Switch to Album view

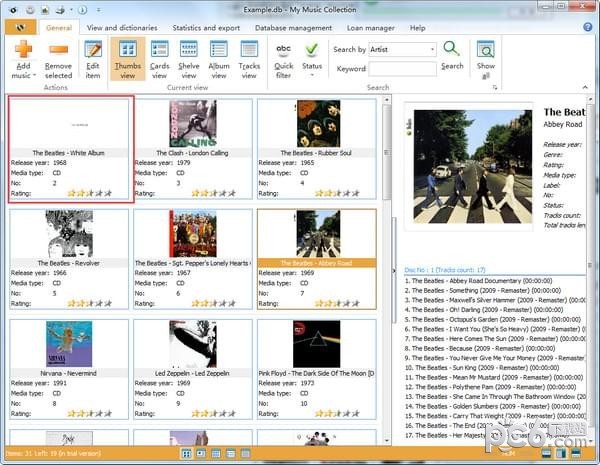click(x=219, y=60)
